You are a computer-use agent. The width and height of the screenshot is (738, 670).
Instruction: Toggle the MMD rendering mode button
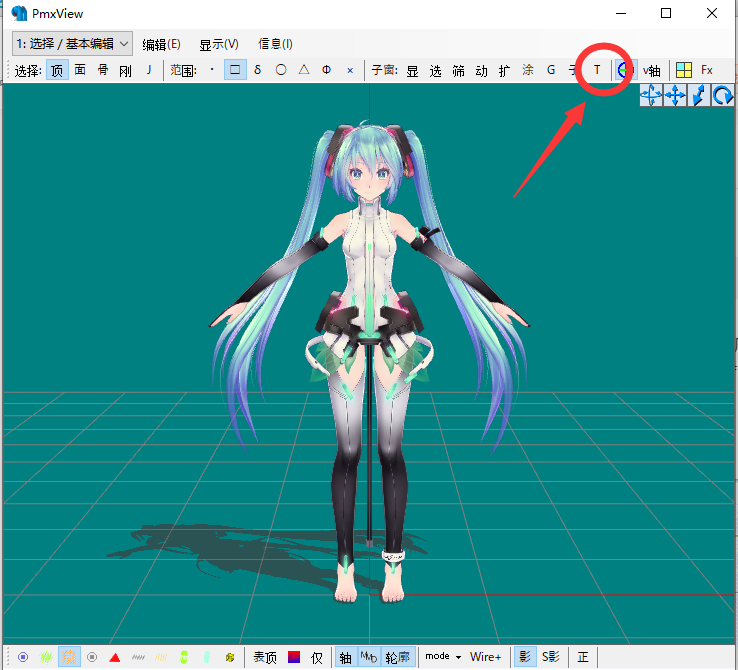(x=369, y=657)
